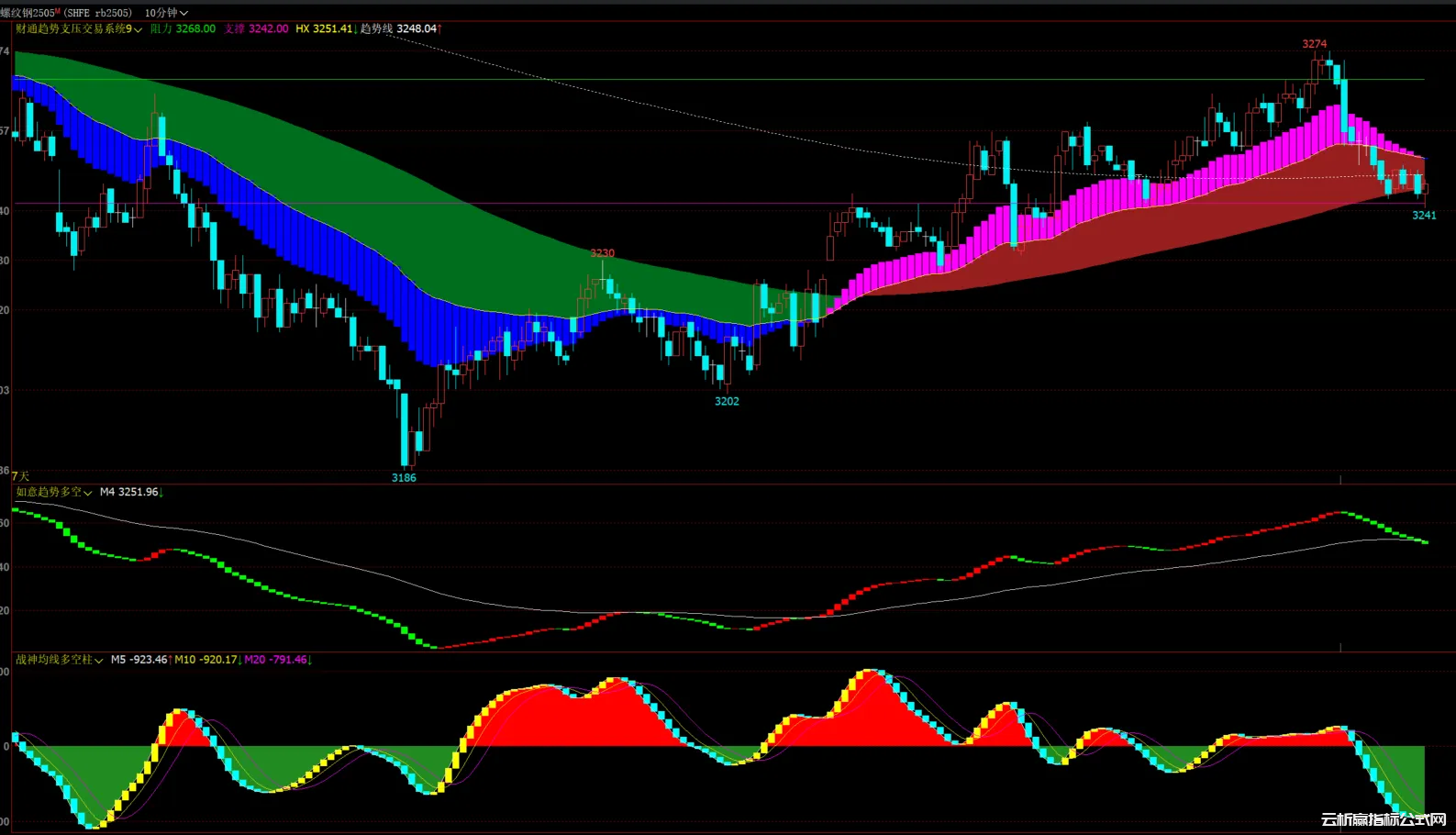Click the HX 3251.41 value label
This screenshot has height=835, width=1456.
(325, 29)
